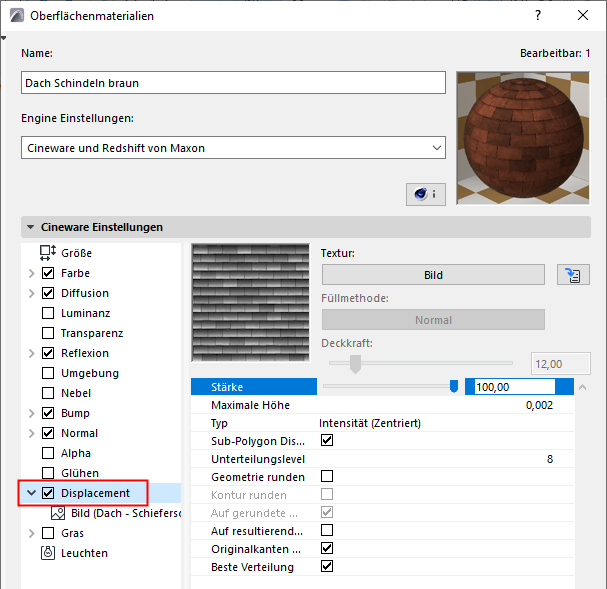607x589 pixels.
Task: Expand the Farbe tree node
Action: (32, 273)
